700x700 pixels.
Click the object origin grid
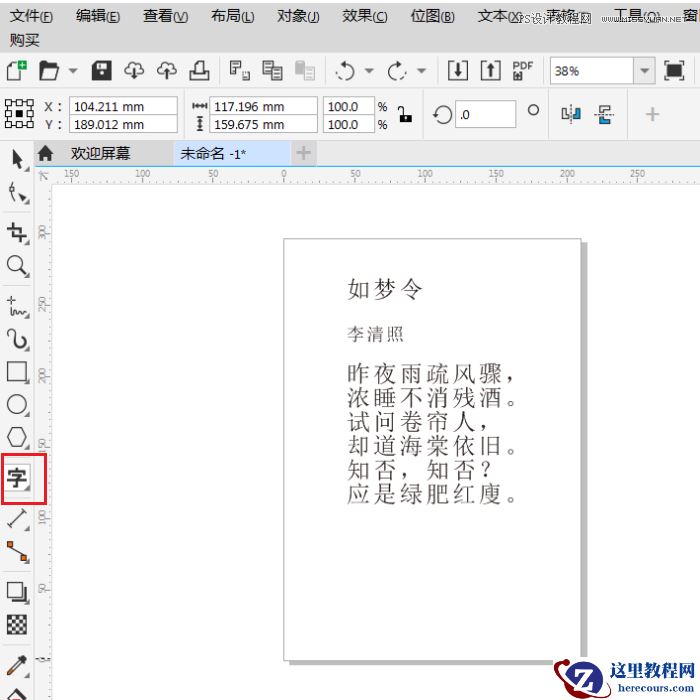[19, 114]
